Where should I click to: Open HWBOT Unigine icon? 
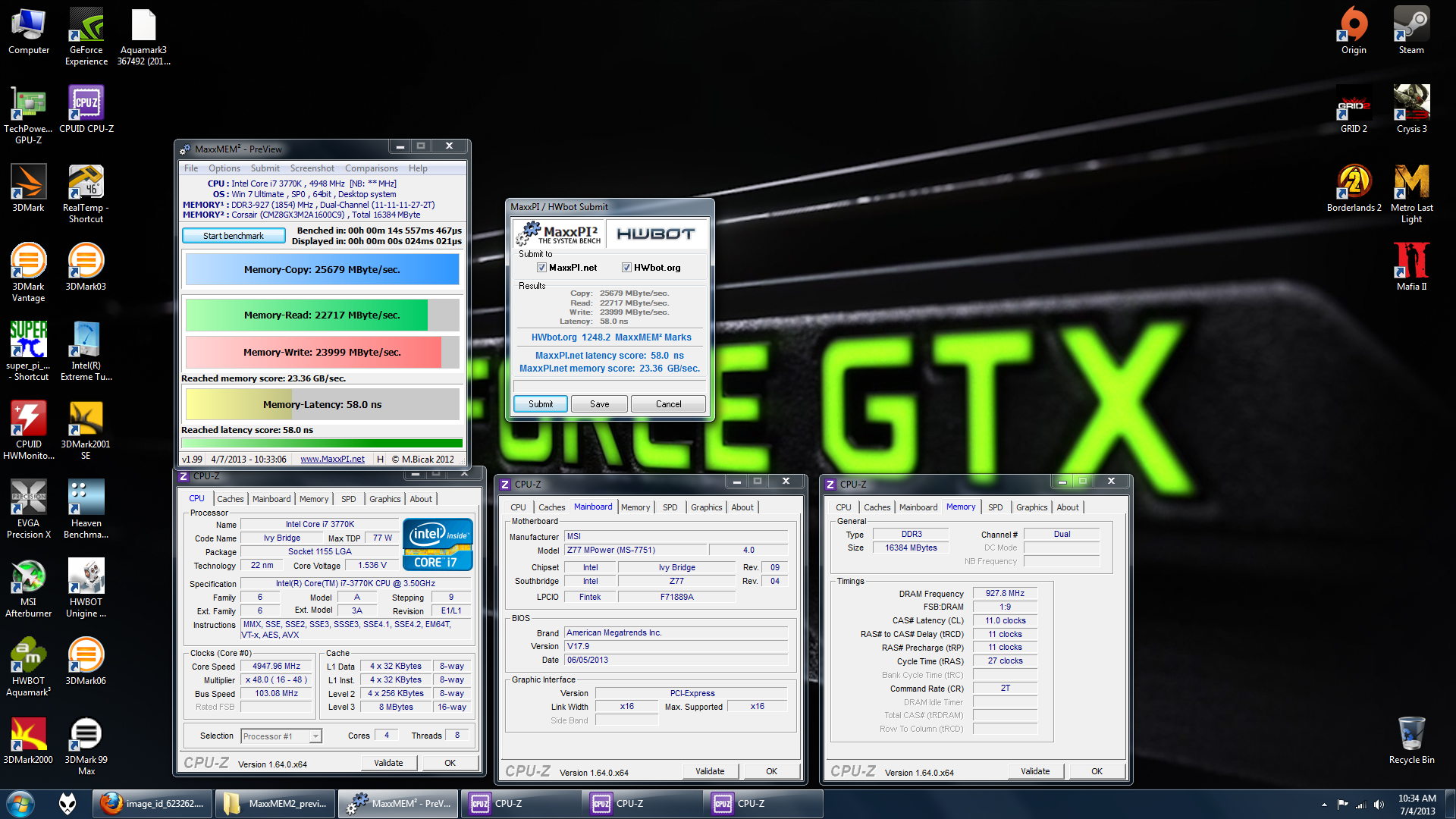click(x=86, y=588)
